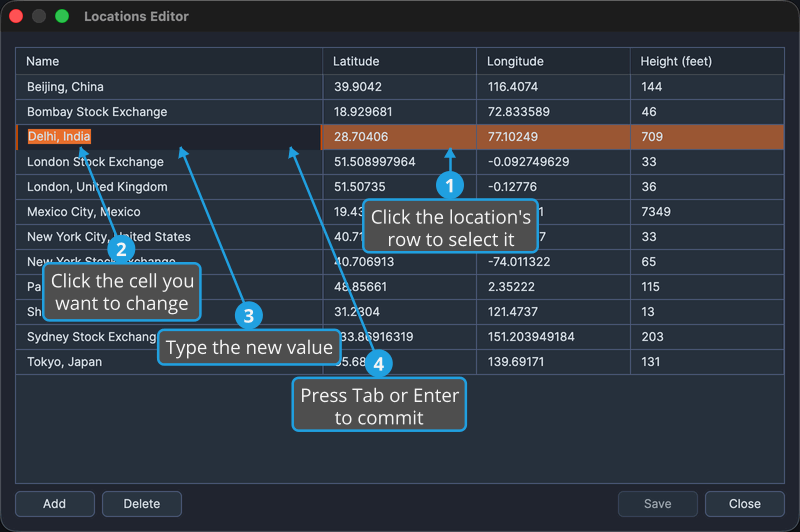
Task: Click longitude value 116.4074
Action: (513, 87)
